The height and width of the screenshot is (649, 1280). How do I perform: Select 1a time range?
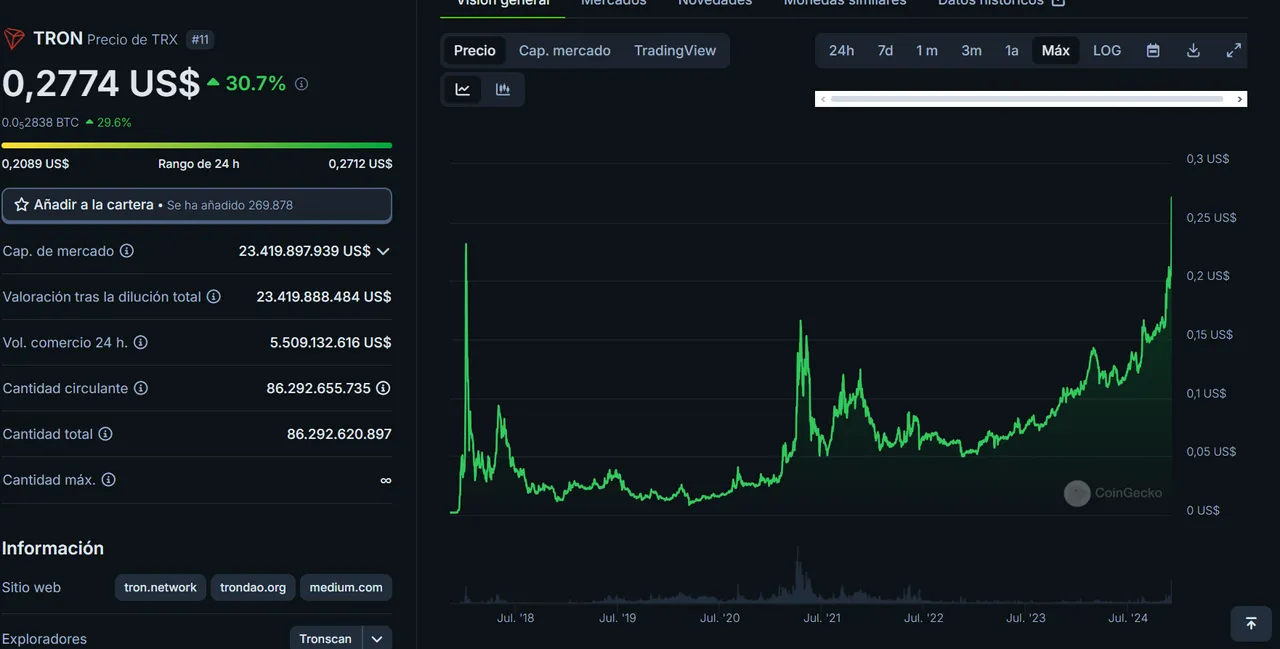[x=1012, y=50]
